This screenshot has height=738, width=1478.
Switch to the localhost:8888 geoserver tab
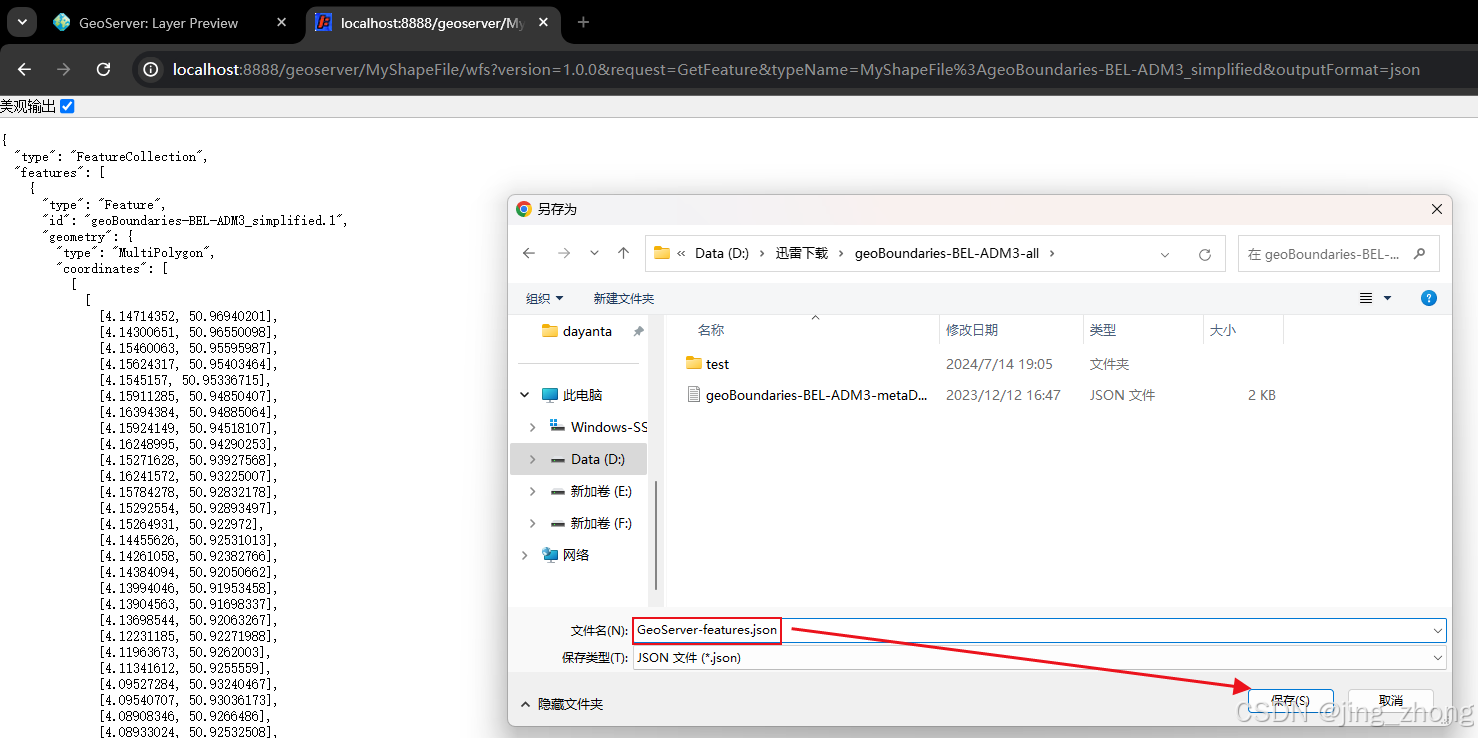[432, 22]
